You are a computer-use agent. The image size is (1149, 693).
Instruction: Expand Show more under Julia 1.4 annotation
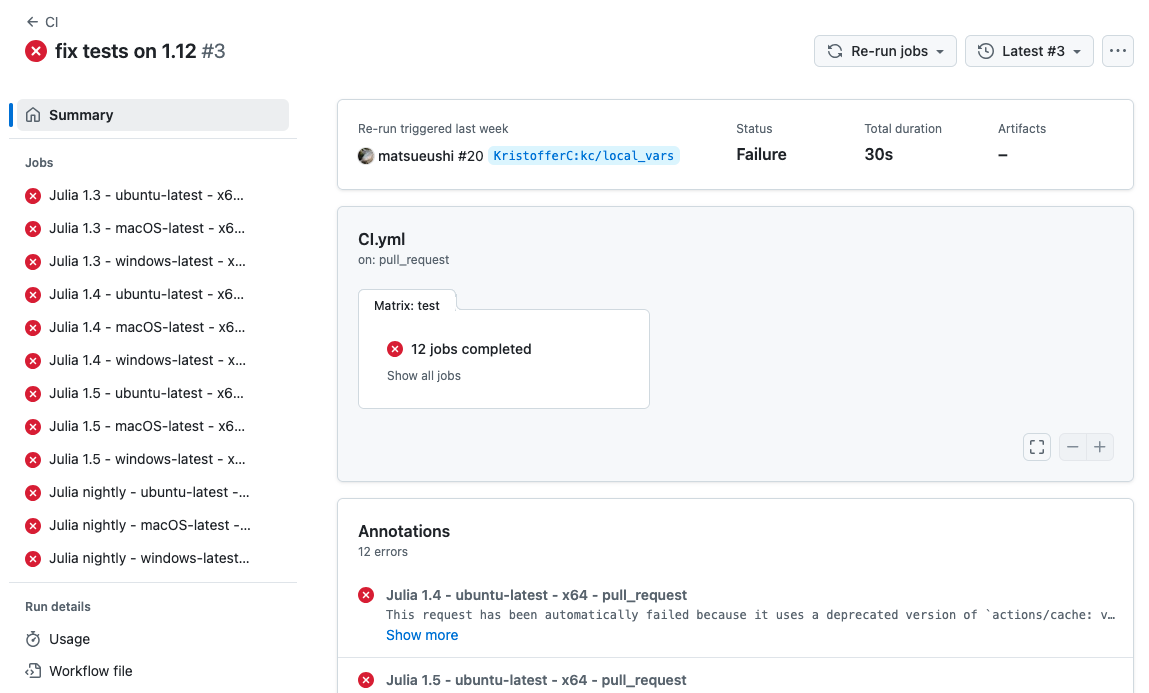point(422,635)
